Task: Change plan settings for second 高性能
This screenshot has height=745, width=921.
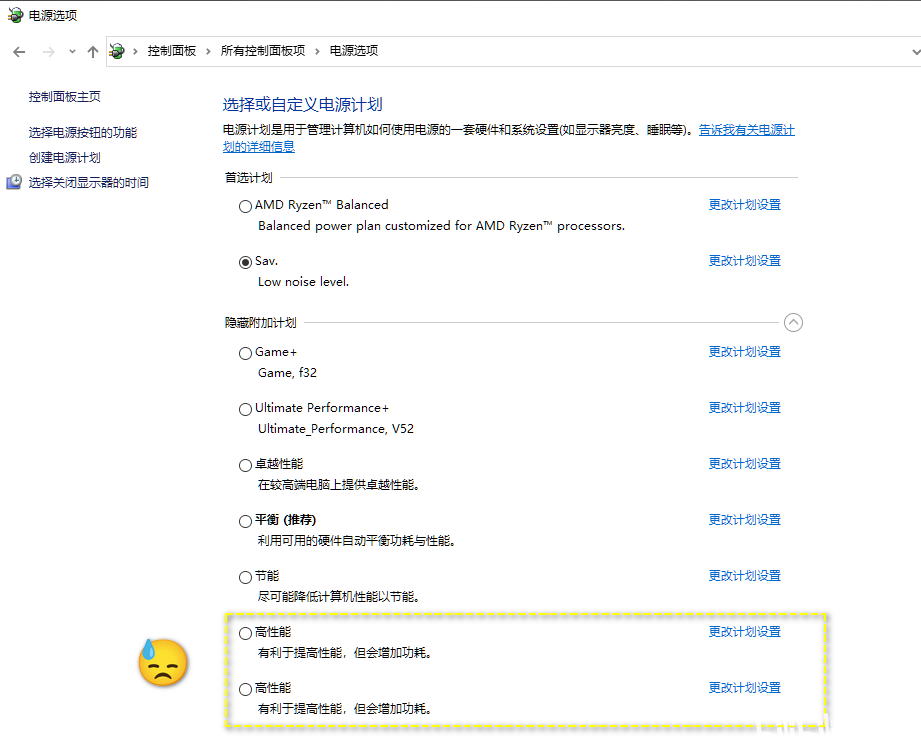Action: (745, 687)
